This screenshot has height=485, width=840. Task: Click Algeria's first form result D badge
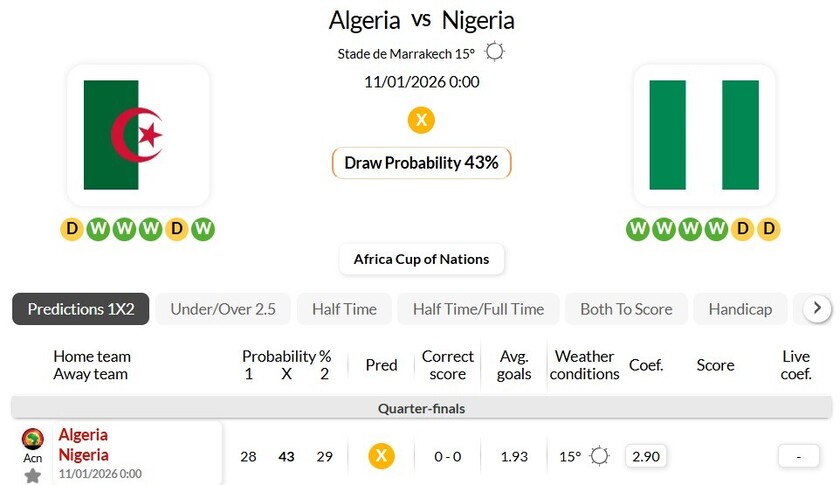pos(71,229)
